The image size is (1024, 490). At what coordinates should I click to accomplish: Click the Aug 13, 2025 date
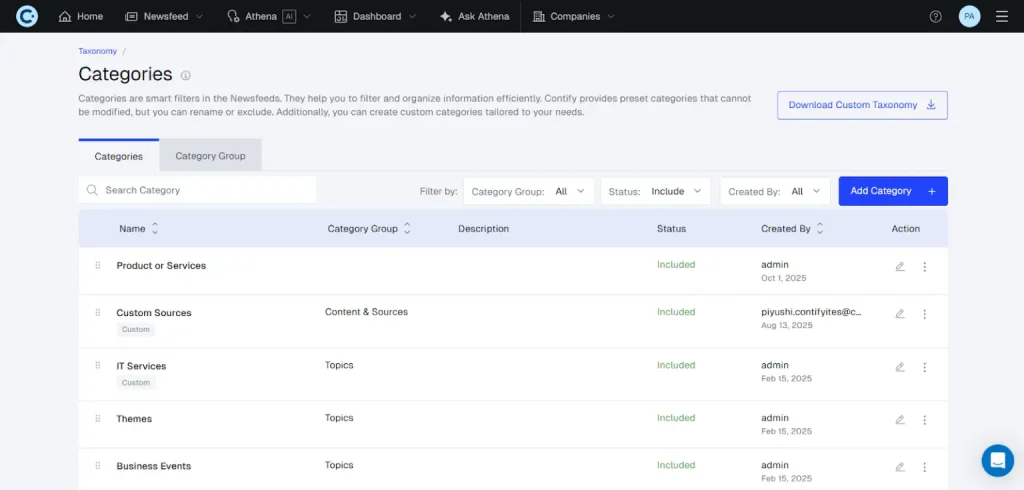pyautogui.click(x=787, y=325)
